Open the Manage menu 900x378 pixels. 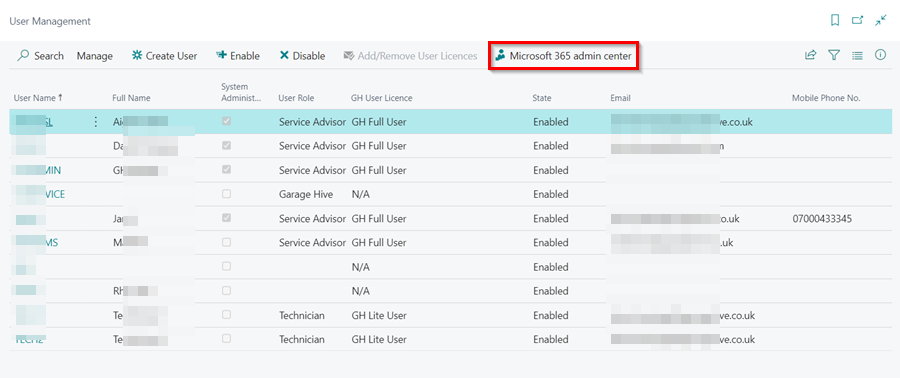[x=95, y=56]
